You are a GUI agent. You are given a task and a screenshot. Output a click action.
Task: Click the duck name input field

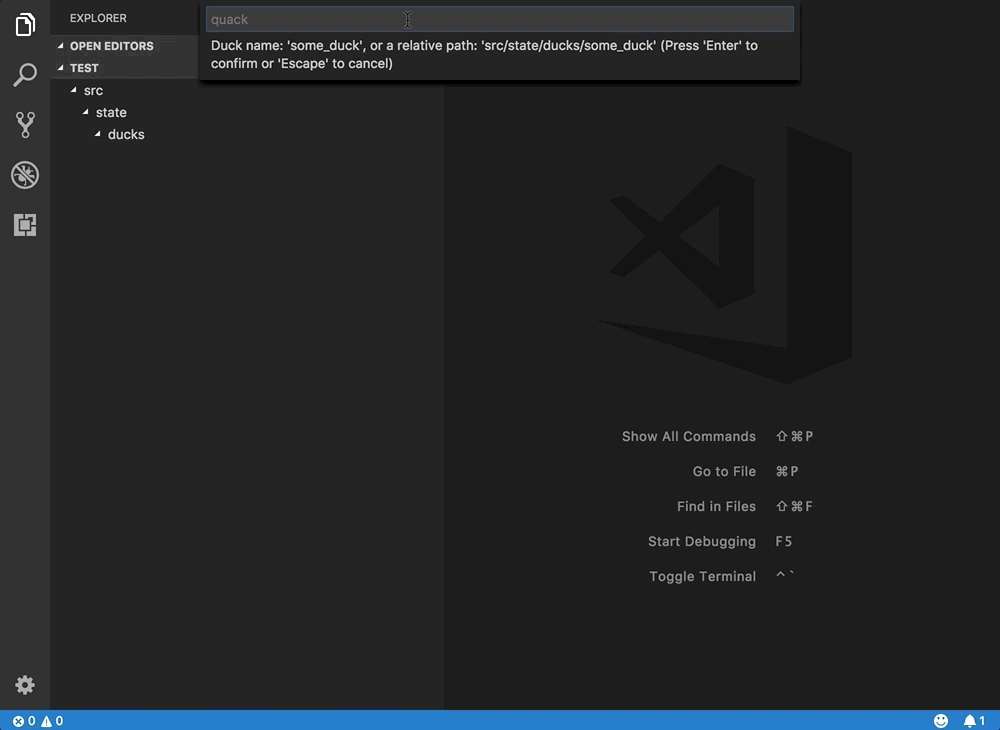click(499, 19)
